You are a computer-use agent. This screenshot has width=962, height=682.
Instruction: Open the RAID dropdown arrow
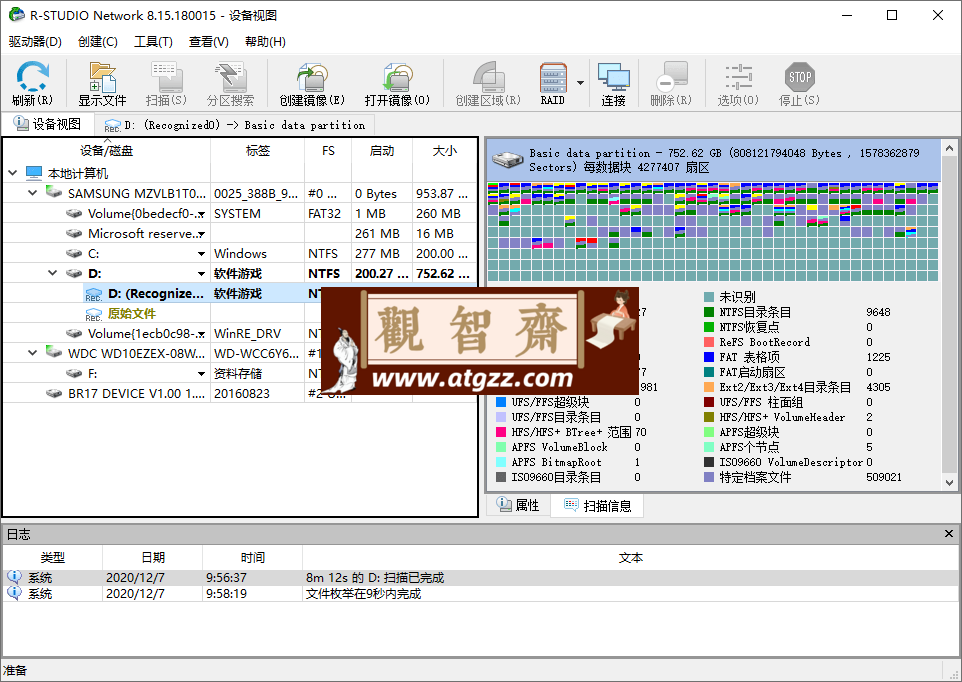580,83
